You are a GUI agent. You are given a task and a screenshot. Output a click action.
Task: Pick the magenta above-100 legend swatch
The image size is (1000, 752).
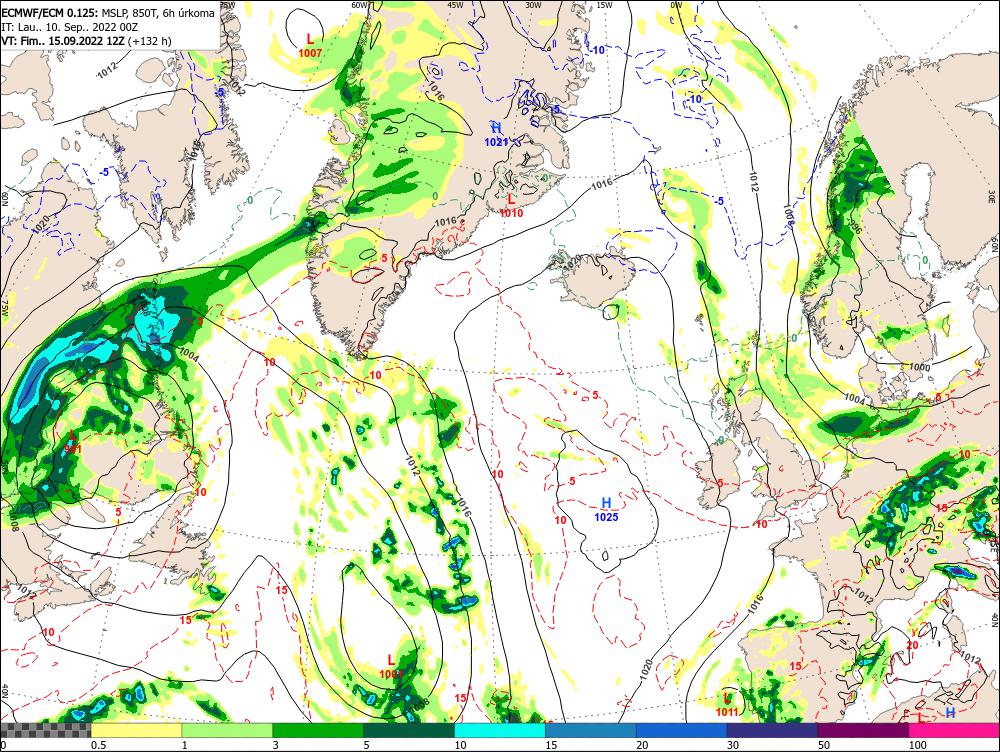point(954,730)
